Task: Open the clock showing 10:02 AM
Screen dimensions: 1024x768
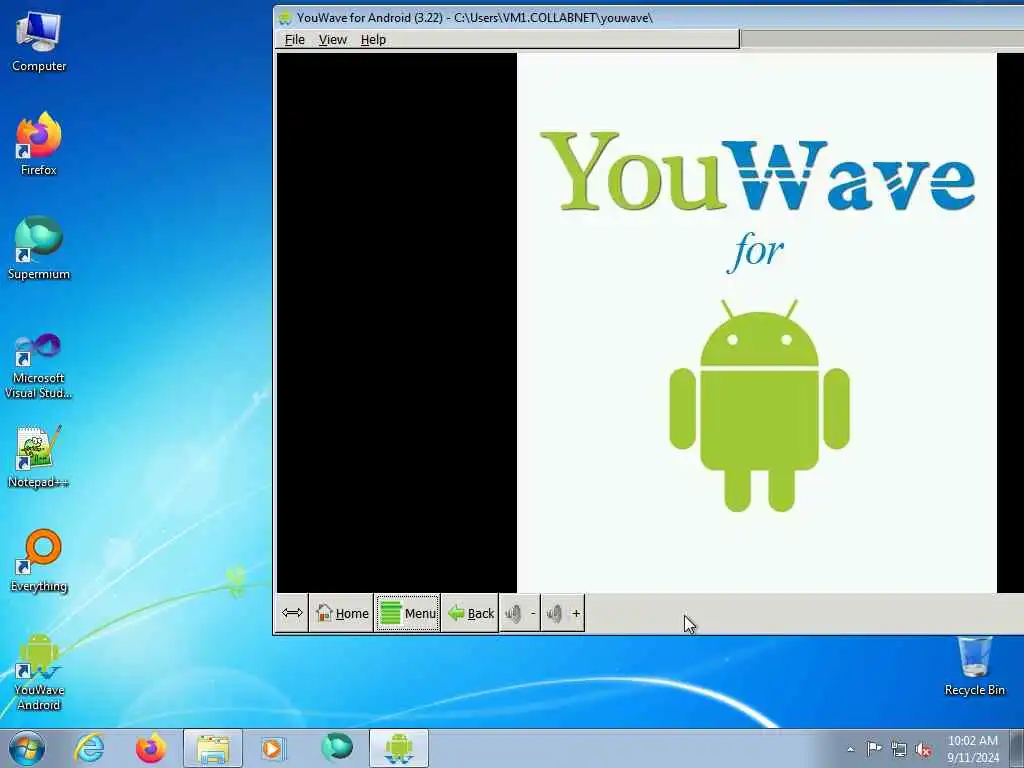Action: 973,749
